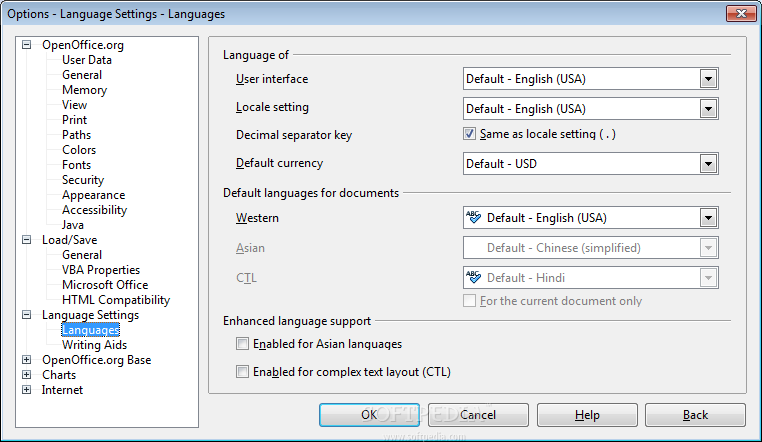Open the Colors options page
The height and width of the screenshot is (442, 762).
[x=79, y=150]
